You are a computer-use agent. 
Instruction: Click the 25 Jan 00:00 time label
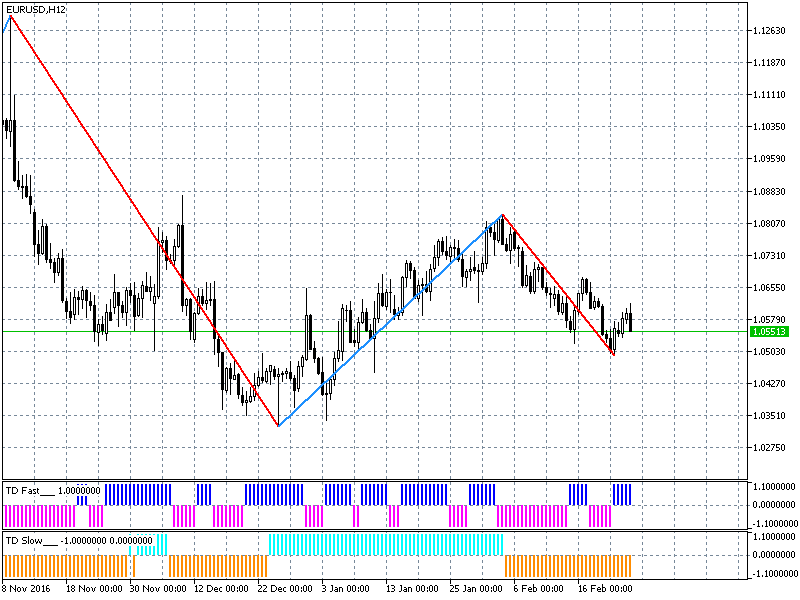click(x=476, y=589)
